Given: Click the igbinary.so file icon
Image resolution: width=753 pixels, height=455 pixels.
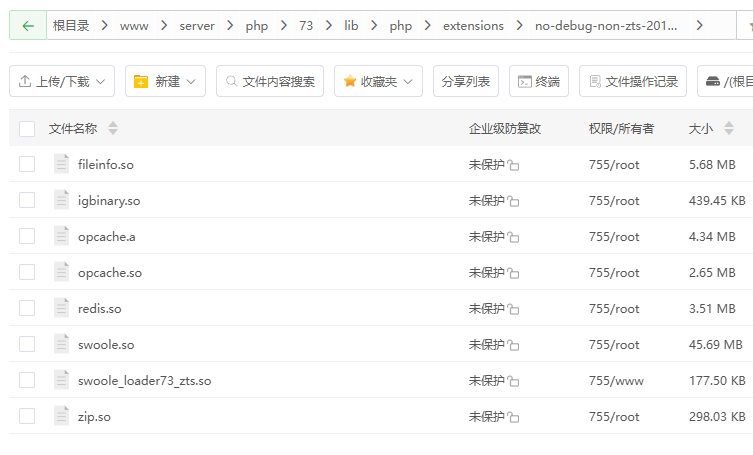Looking at the screenshot, I should 61,200.
